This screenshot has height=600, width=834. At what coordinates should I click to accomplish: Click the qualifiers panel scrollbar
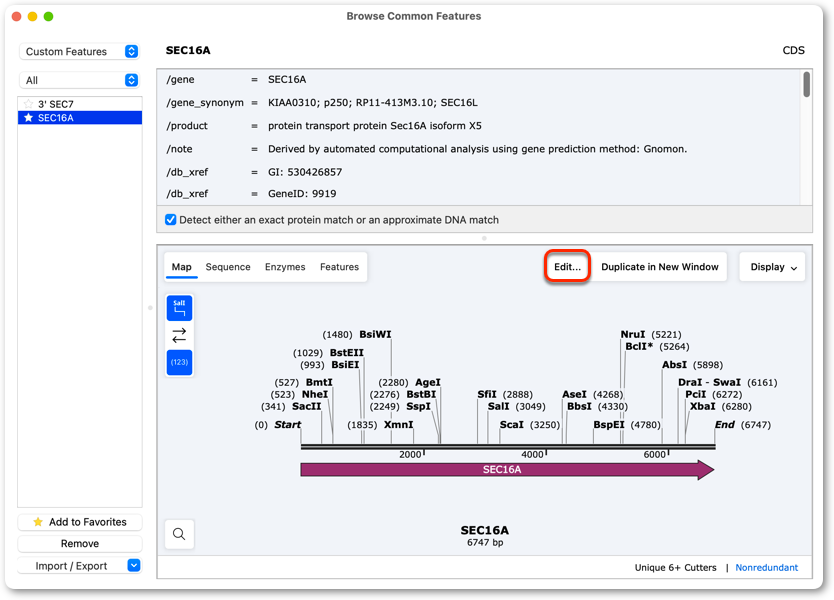click(806, 85)
